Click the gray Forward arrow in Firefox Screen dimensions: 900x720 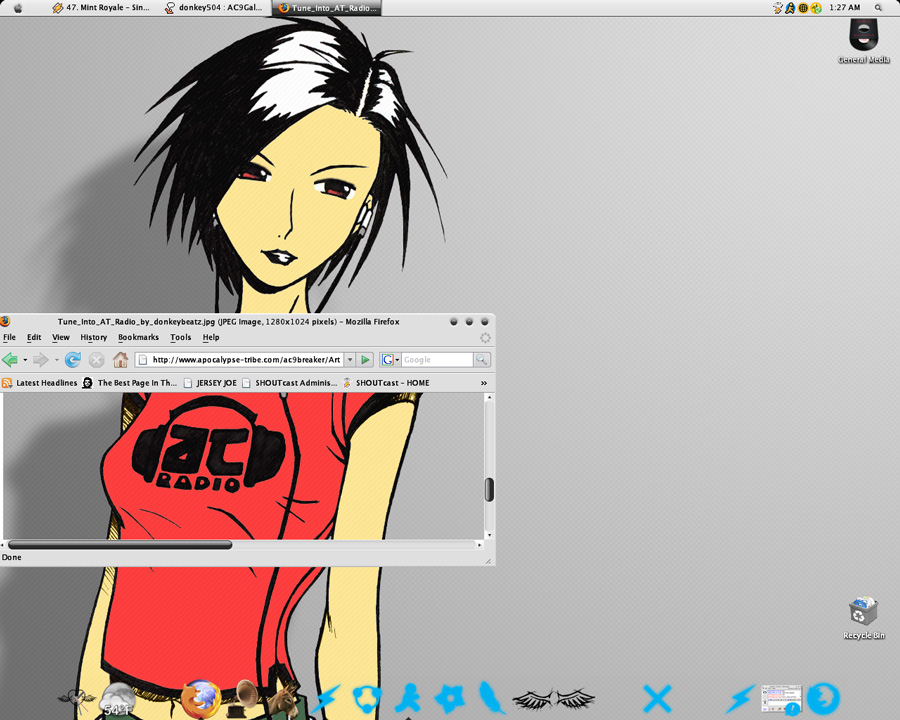pos(40,360)
